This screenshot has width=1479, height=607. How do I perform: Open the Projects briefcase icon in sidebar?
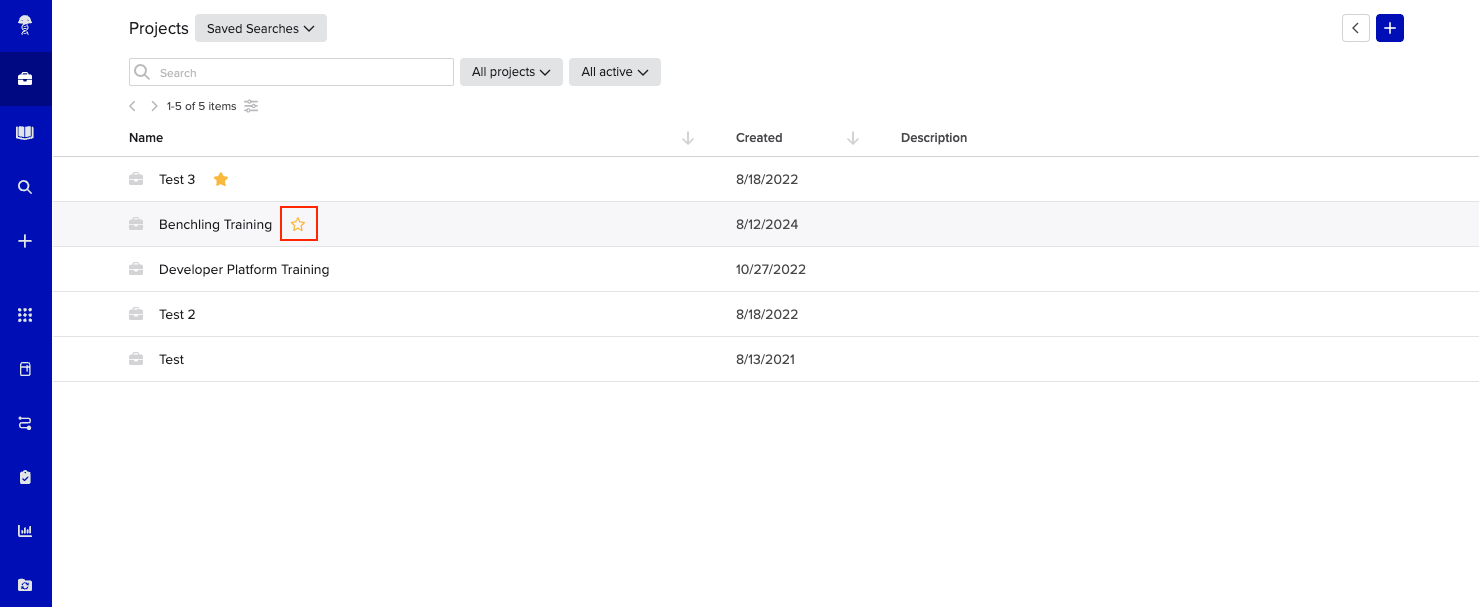25,79
